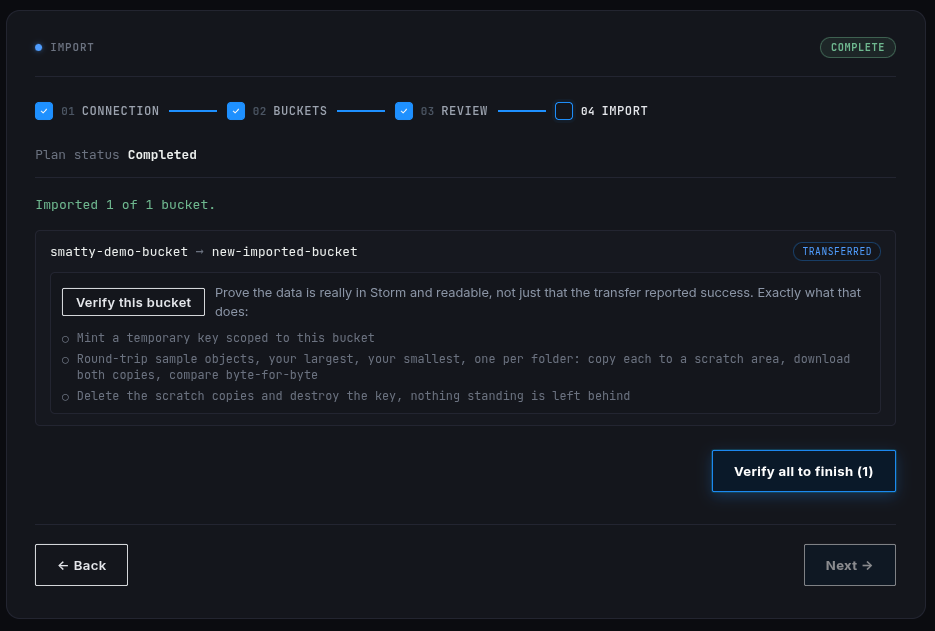This screenshot has width=935, height=631.
Task: Click the COMPLETE status badge
Action: tap(857, 47)
